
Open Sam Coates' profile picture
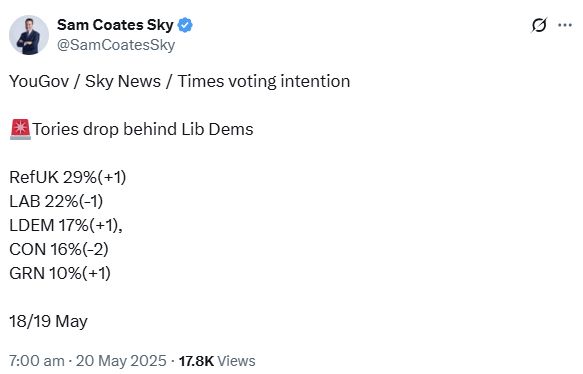tap(29, 35)
